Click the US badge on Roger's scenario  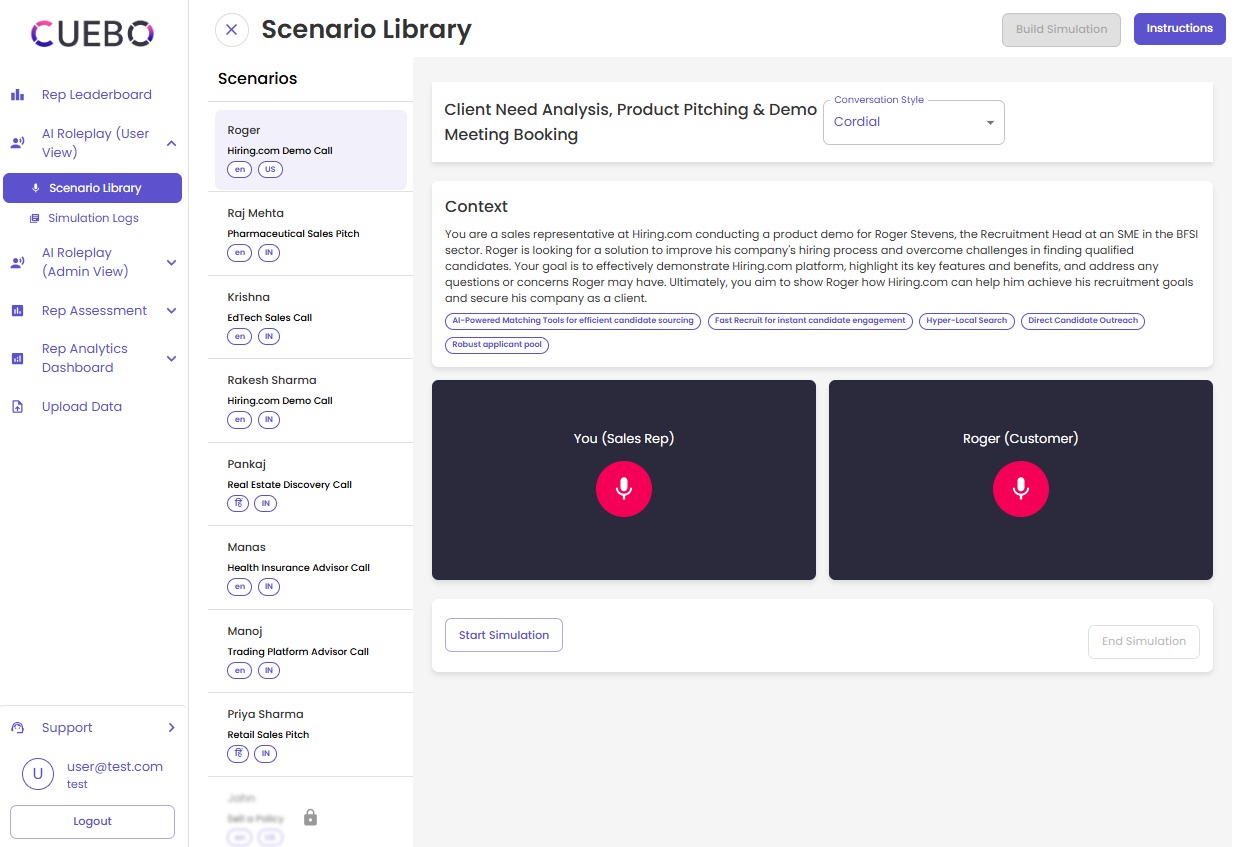click(270, 170)
